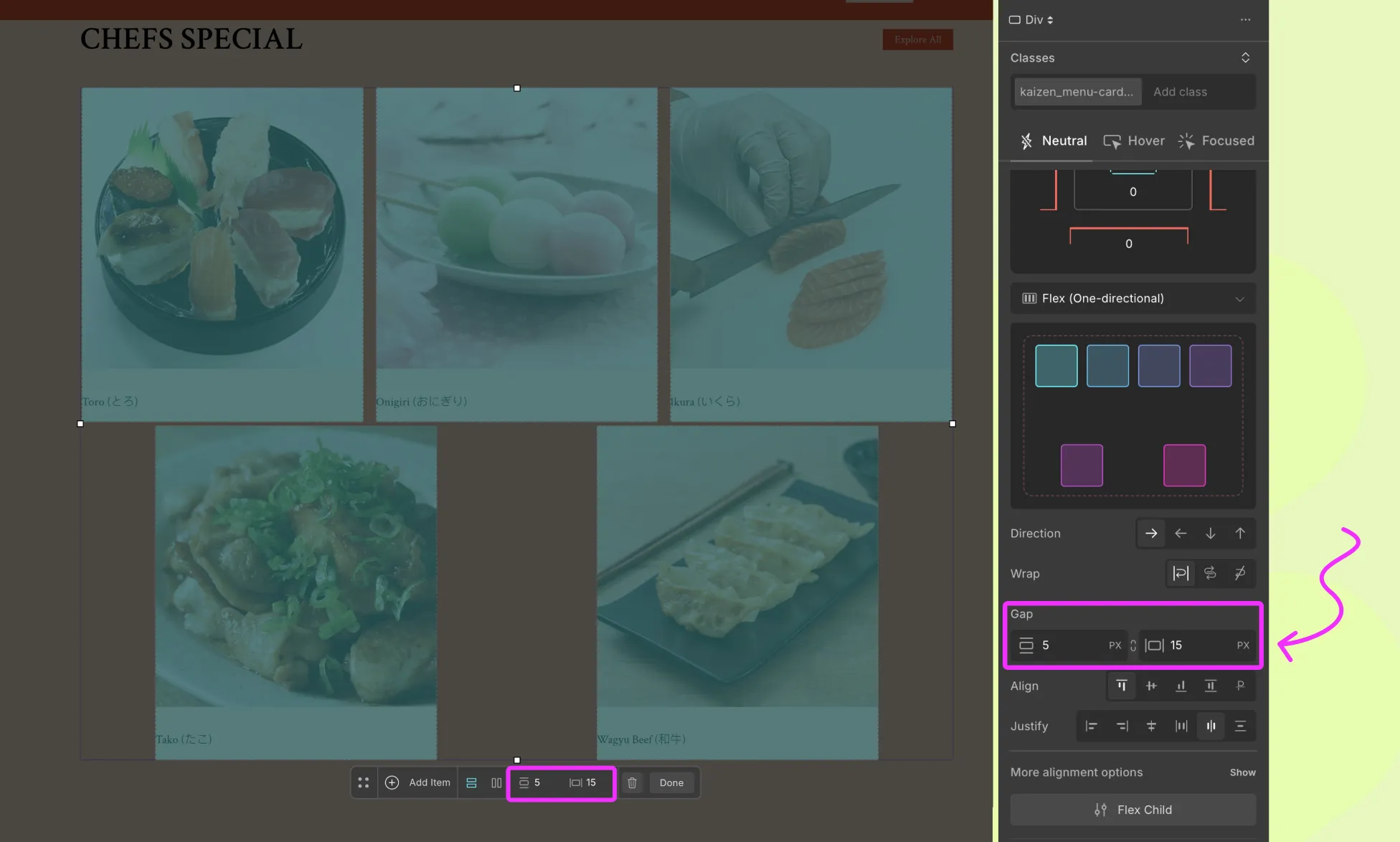Image resolution: width=1400 pixels, height=842 pixels.
Task: Justify items with space around
Action: pos(1211,726)
